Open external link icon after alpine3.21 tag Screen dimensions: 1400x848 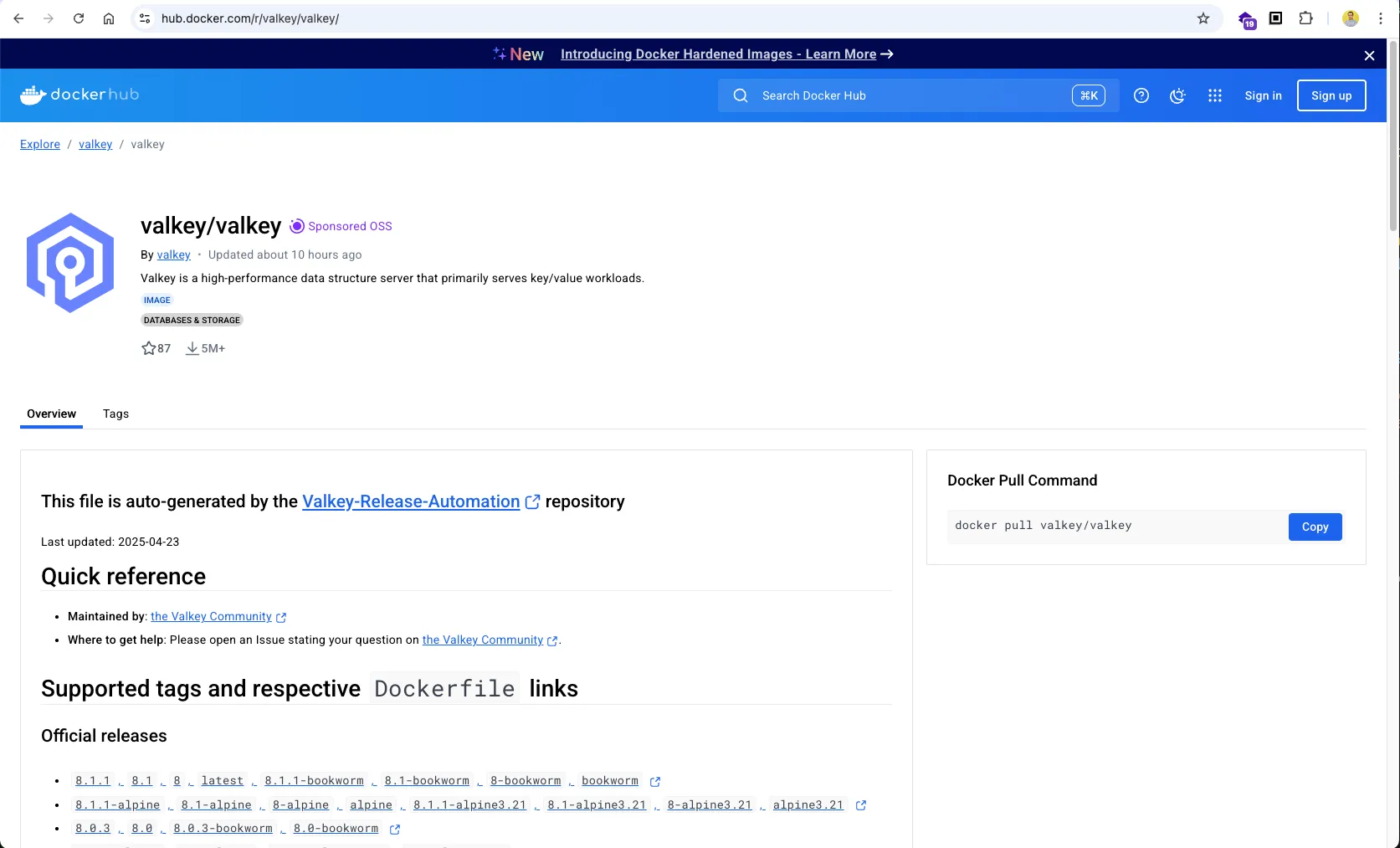click(861, 805)
